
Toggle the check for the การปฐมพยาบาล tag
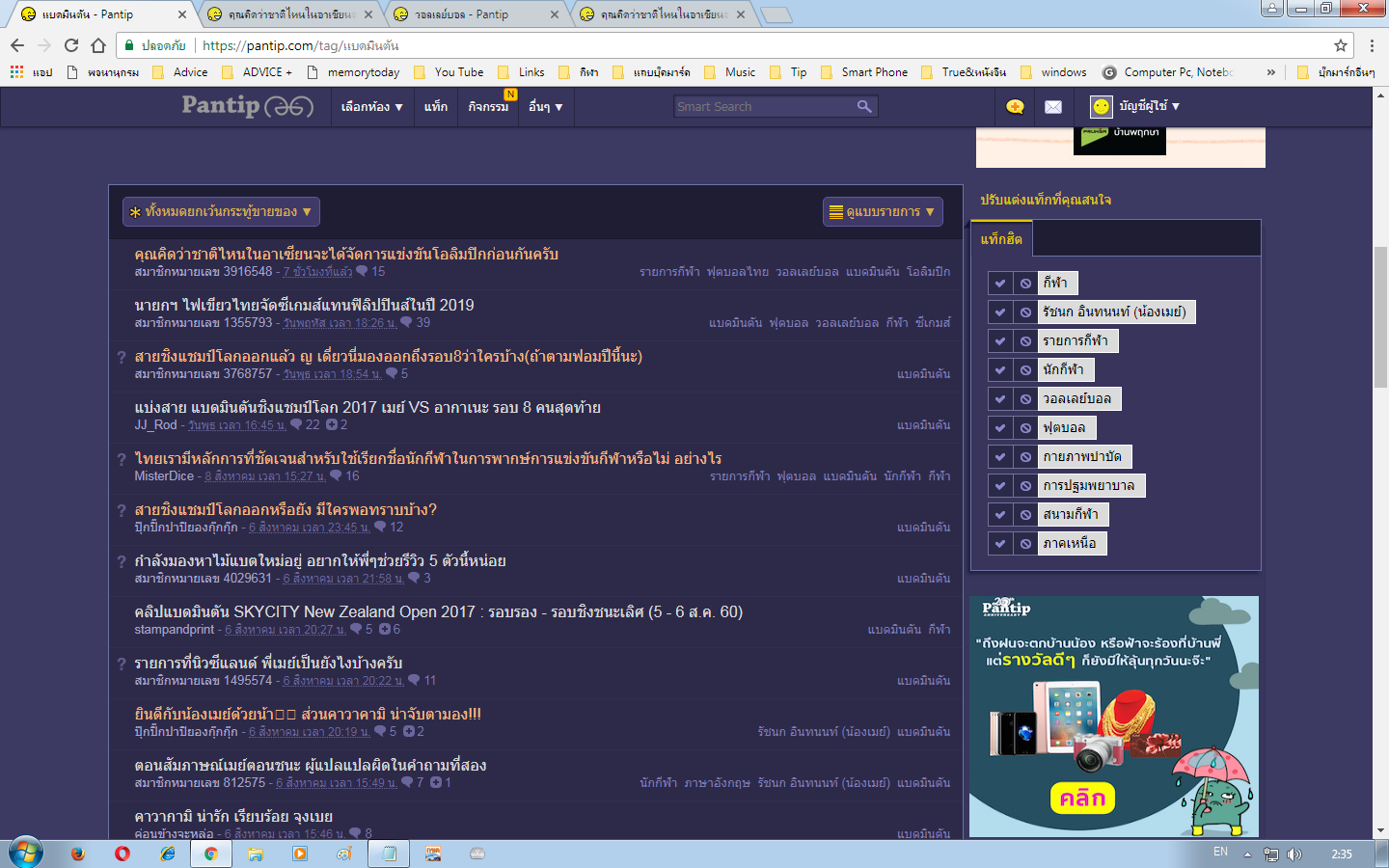(x=1000, y=486)
